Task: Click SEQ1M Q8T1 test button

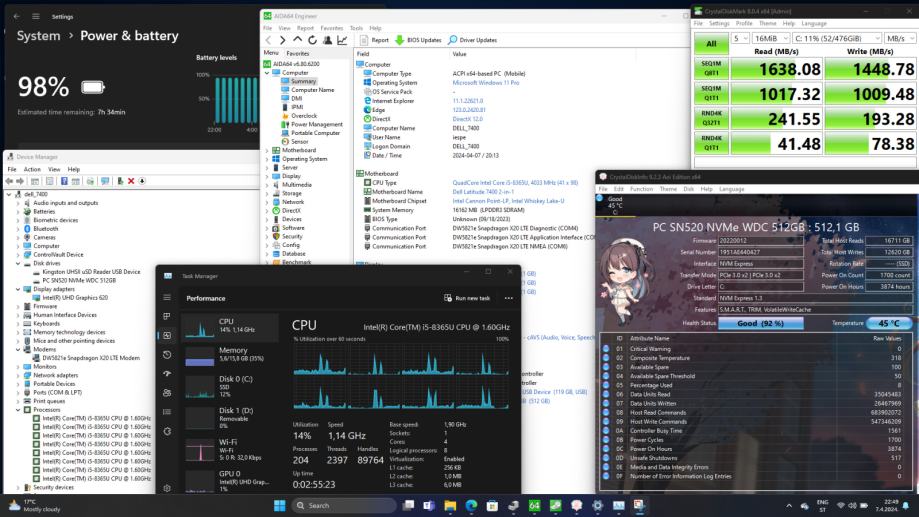Action: 711,69
